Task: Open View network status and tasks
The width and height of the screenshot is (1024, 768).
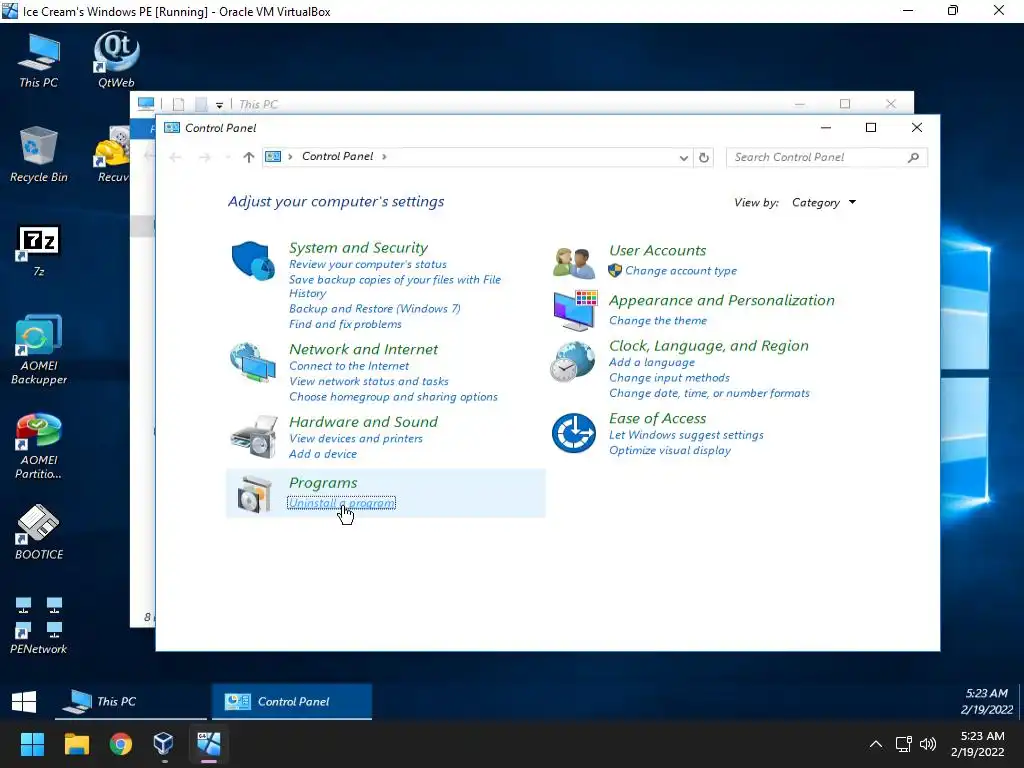Action: (369, 381)
